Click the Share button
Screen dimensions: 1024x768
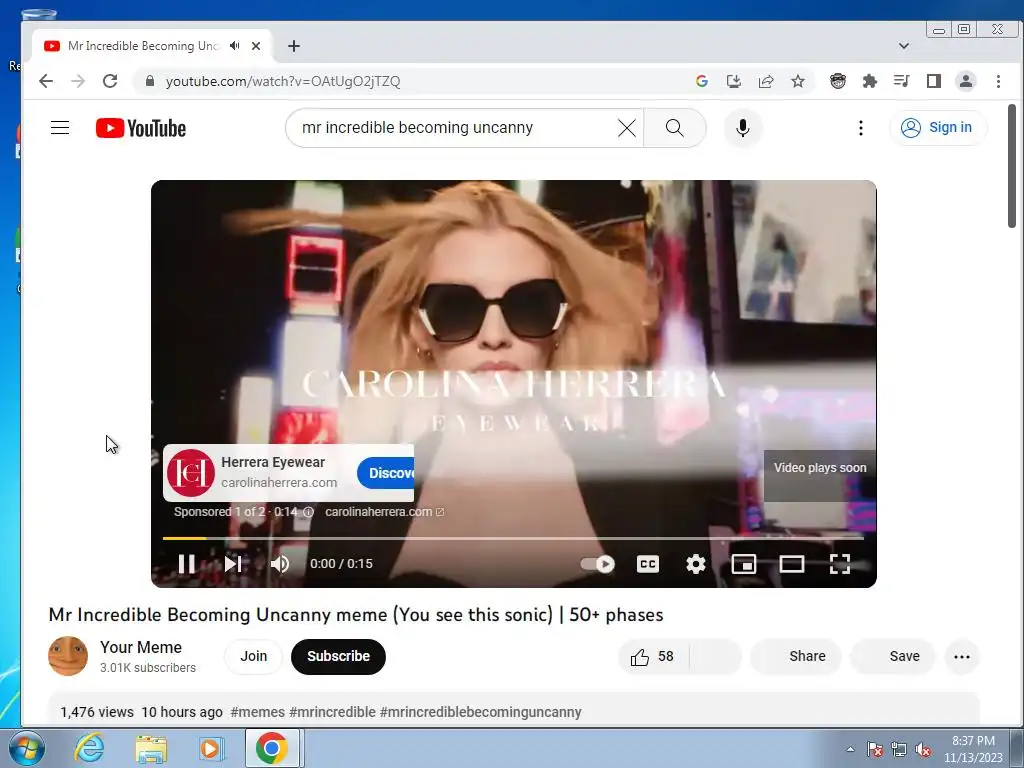(796, 656)
